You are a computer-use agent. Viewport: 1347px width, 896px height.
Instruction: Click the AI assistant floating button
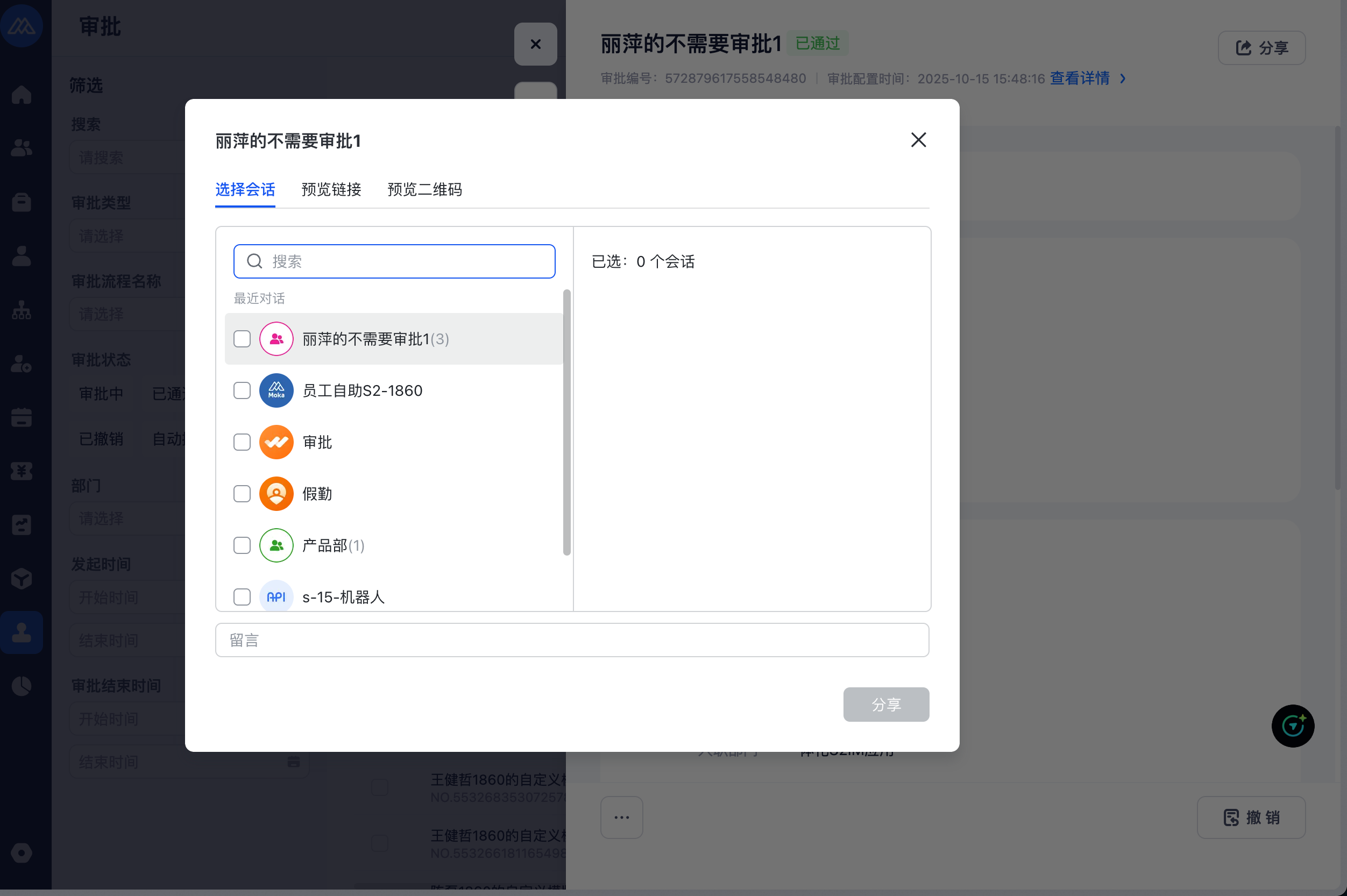(x=1292, y=726)
